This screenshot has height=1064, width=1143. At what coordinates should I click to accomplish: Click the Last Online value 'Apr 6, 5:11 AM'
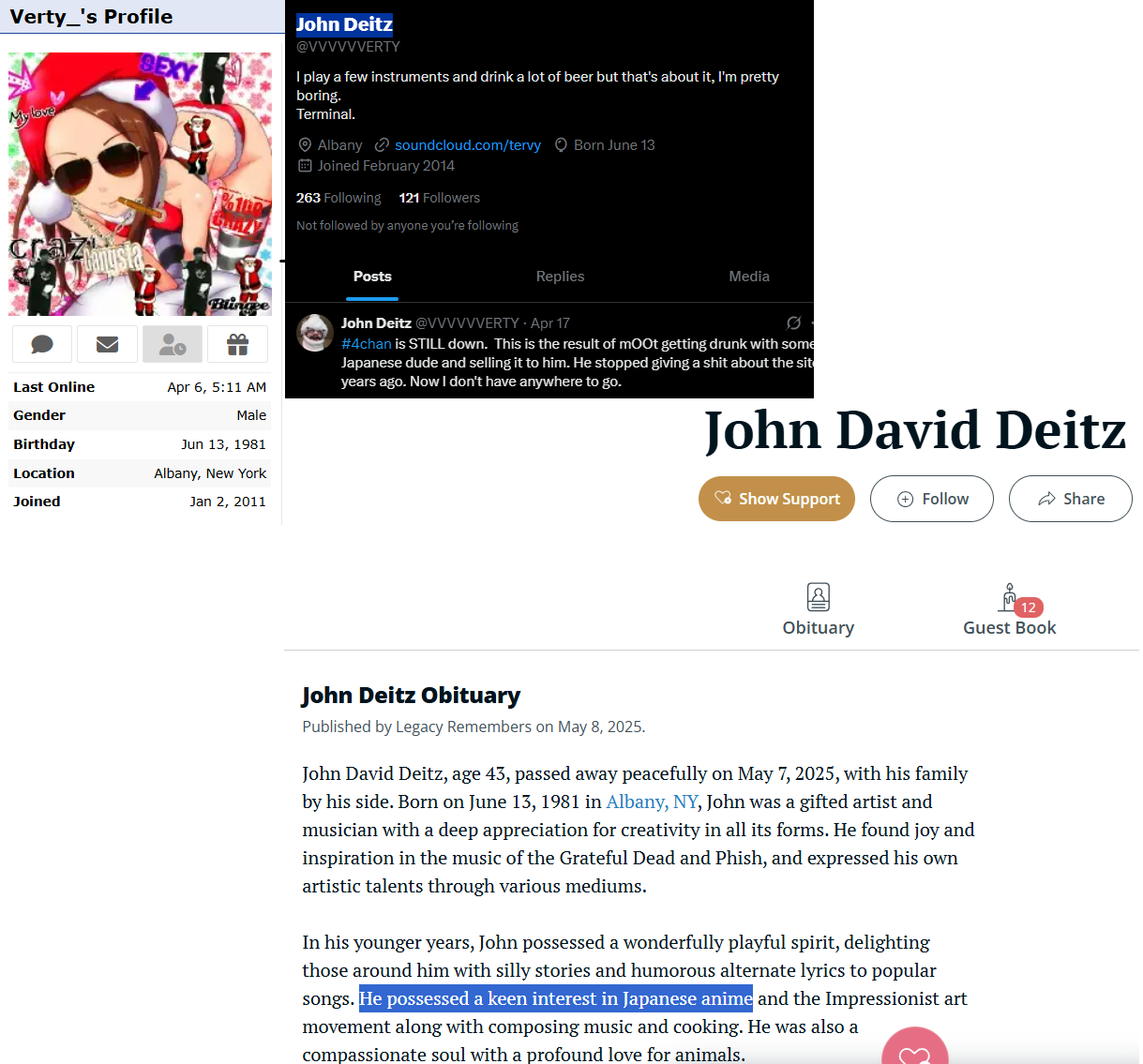(217, 387)
